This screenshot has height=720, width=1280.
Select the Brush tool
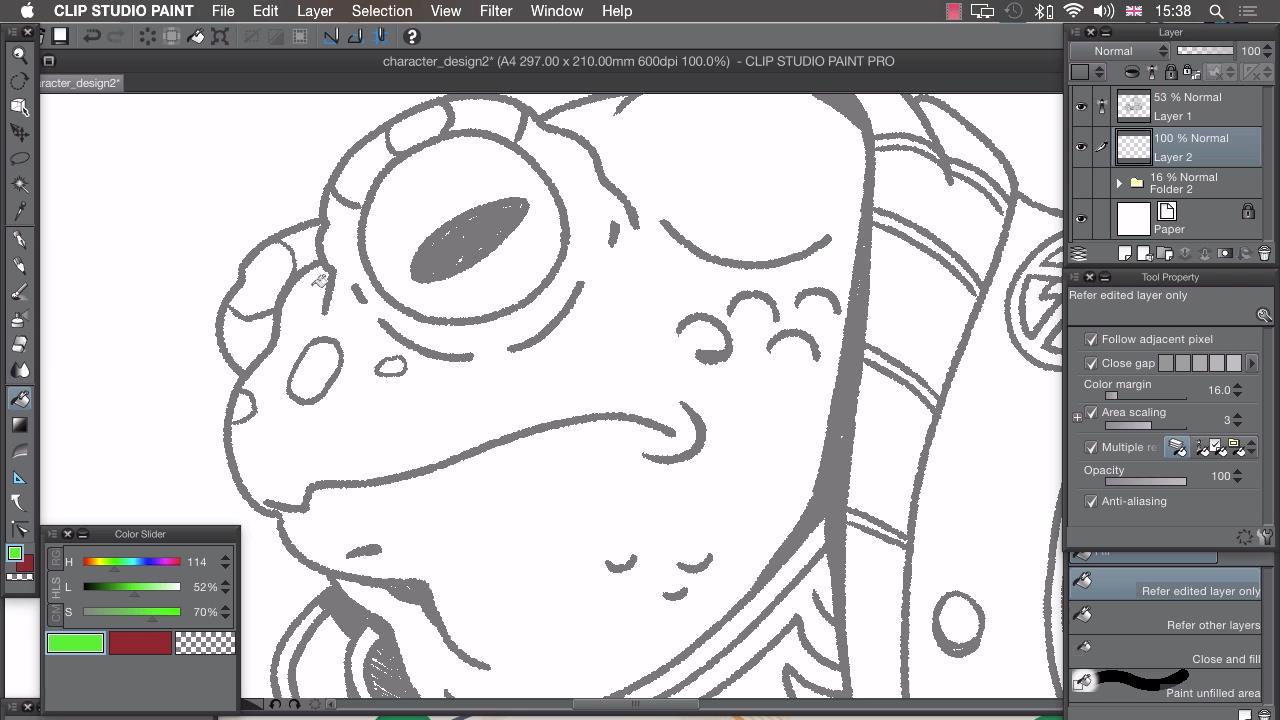(19, 292)
